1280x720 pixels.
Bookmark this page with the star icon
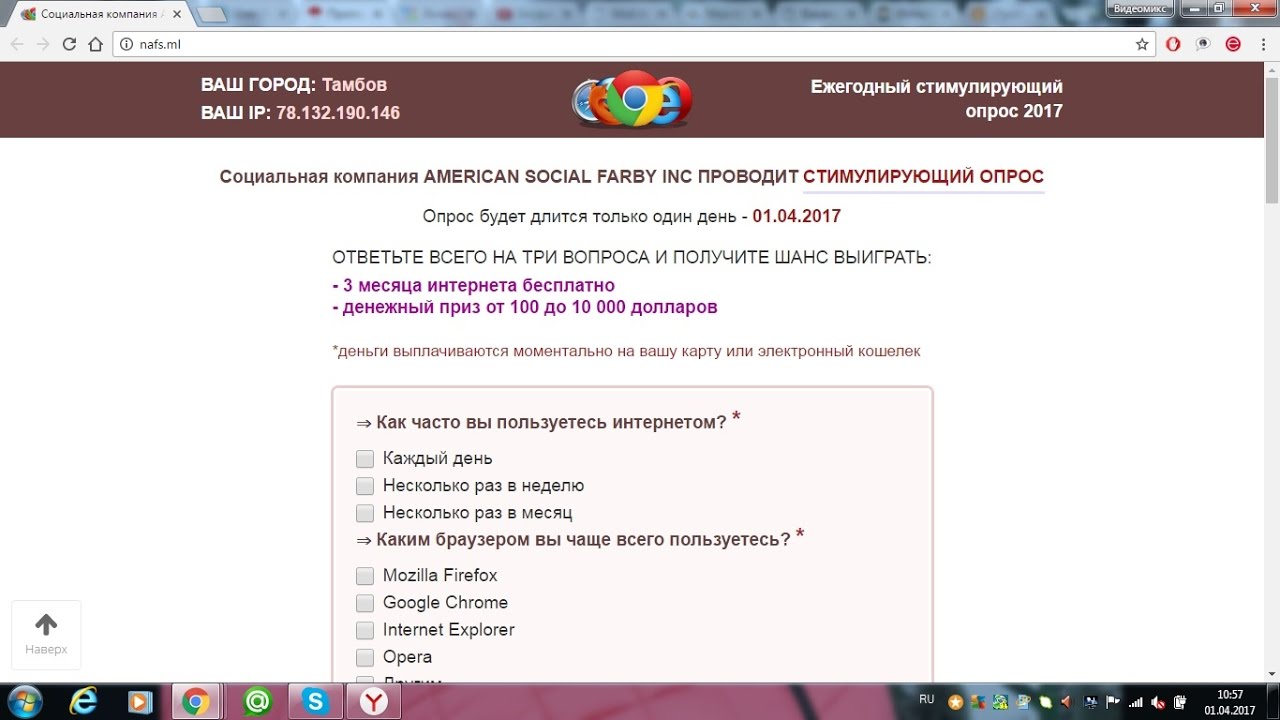tap(1142, 44)
